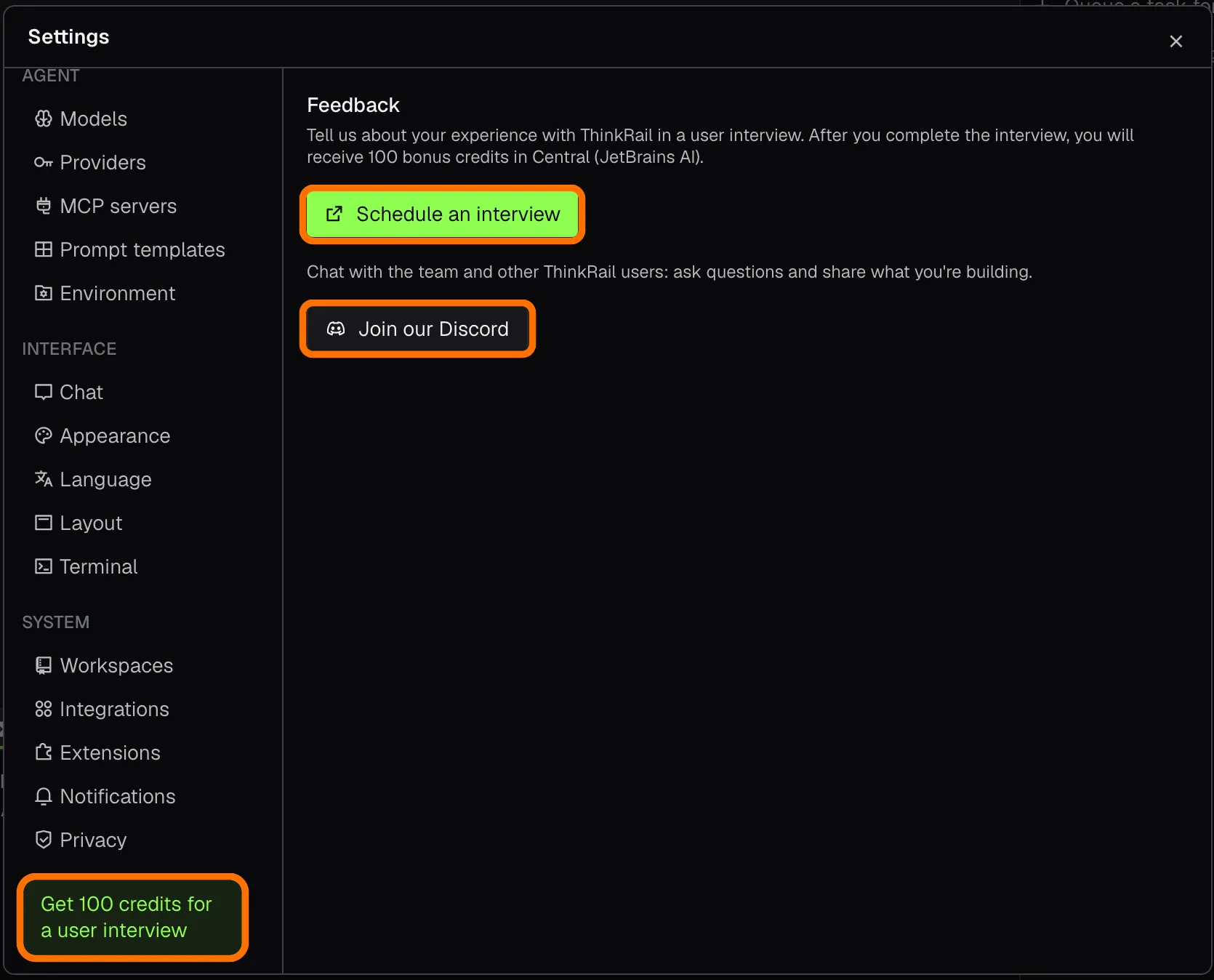Open the Models settings icon

click(x=44, y=119)
